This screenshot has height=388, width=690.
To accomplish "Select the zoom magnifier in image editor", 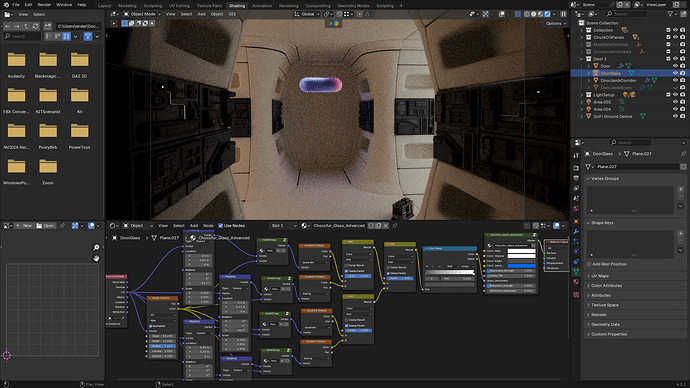I will pos(96,247).
